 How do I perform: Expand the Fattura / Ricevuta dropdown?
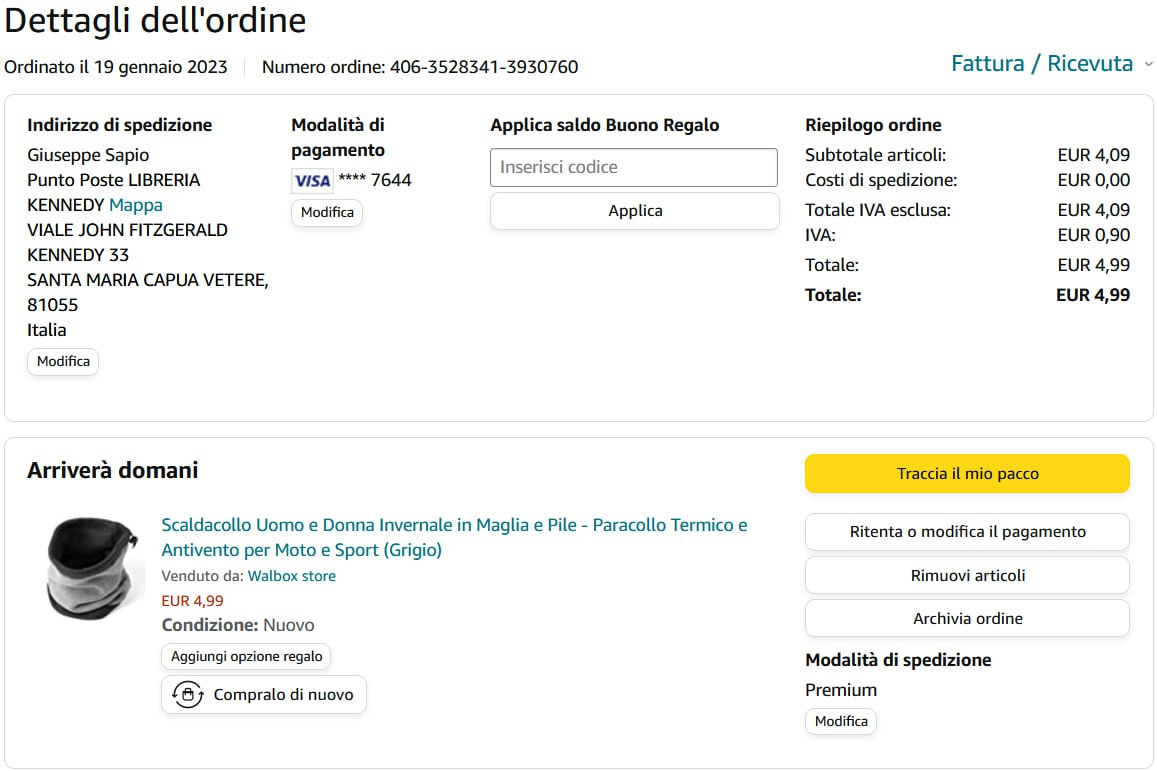(1042, 64)
